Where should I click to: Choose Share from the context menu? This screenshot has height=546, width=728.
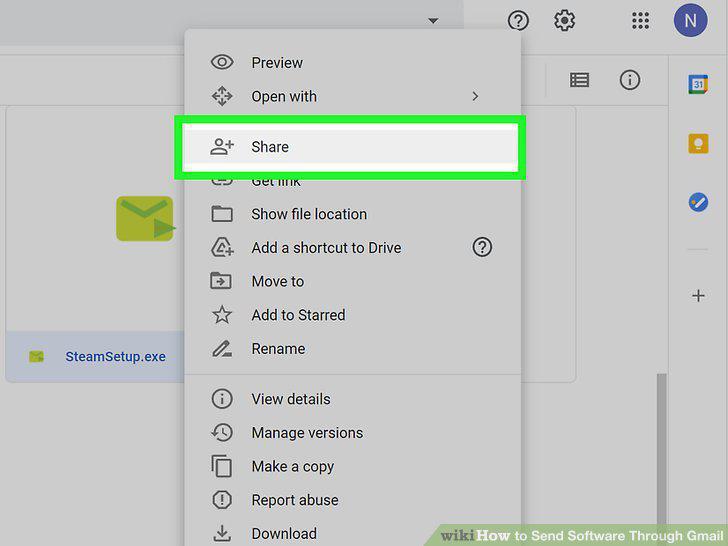point(351,147)
